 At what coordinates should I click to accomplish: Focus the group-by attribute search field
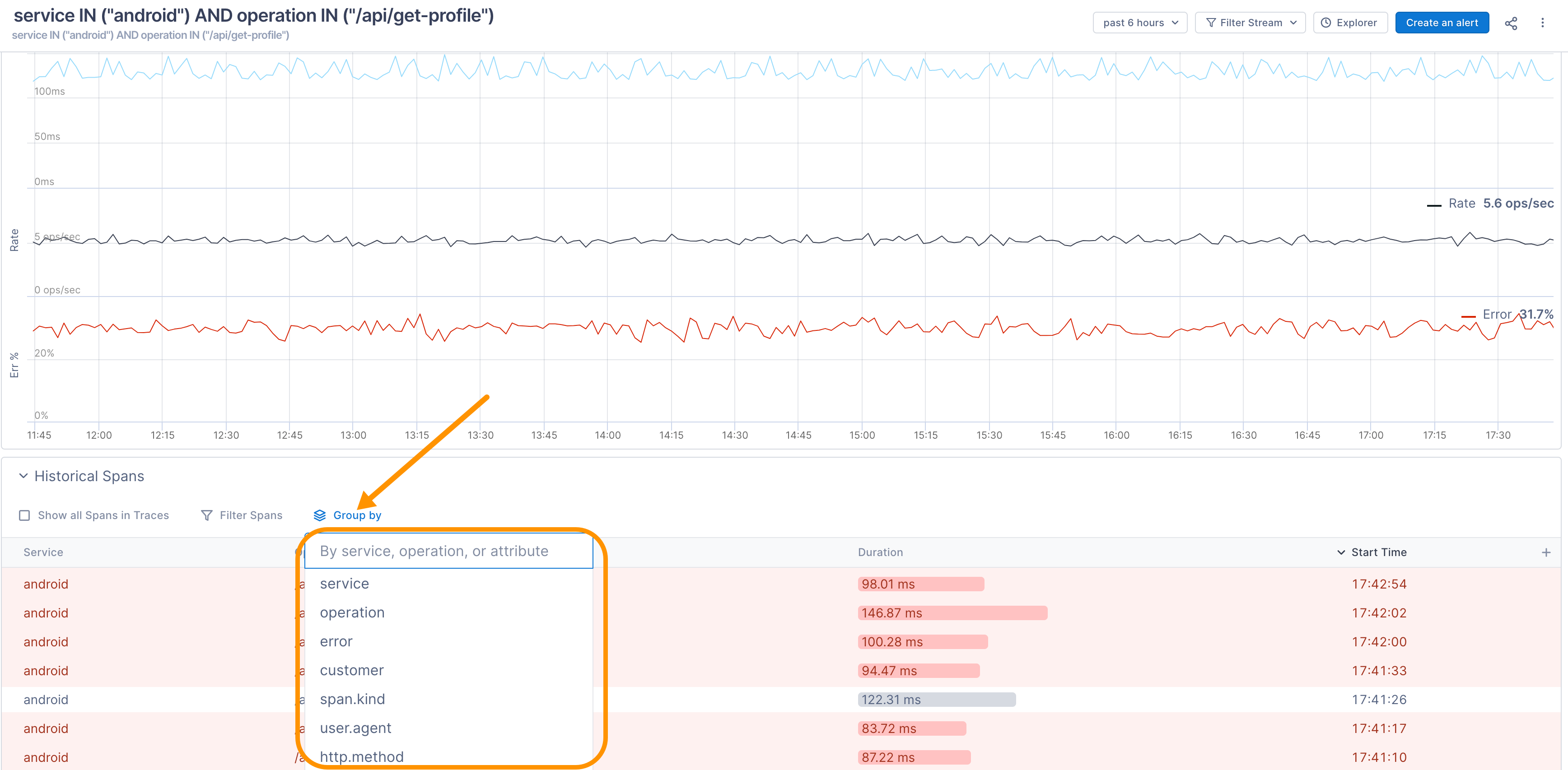(x=448, y=551)
